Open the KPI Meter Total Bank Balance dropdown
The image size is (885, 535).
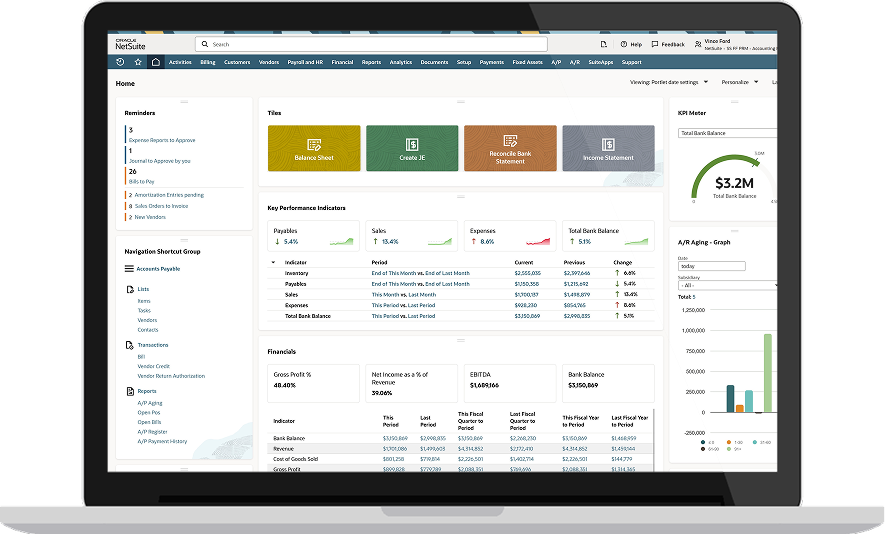click(x=727, y=133)
